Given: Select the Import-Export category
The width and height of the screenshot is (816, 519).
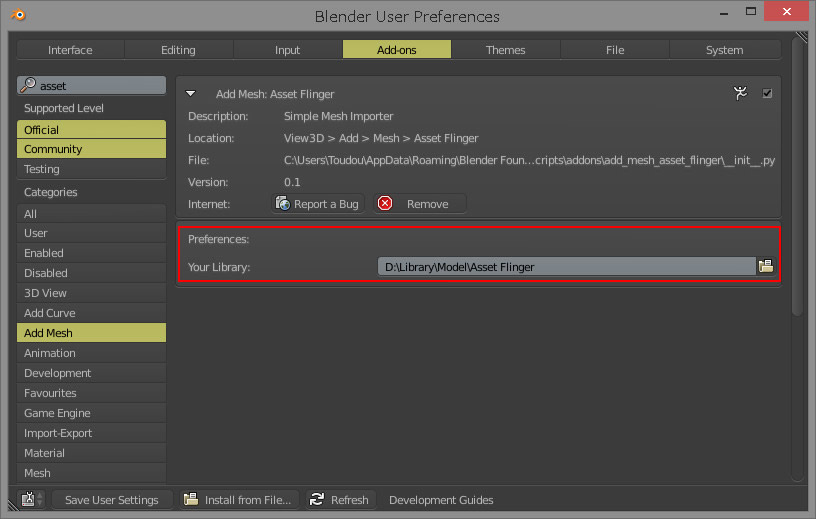Looking at the screenshot, I should pos(92,433).
